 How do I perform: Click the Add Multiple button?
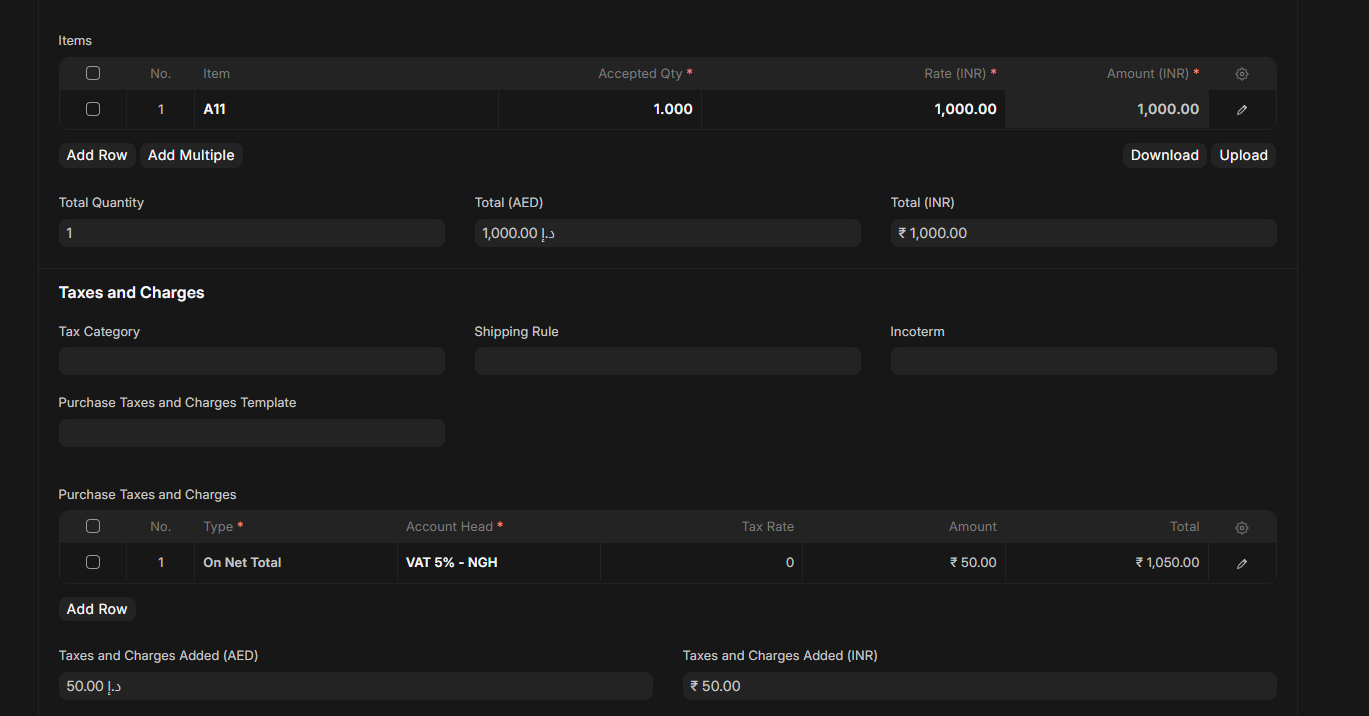coord(191,155)
